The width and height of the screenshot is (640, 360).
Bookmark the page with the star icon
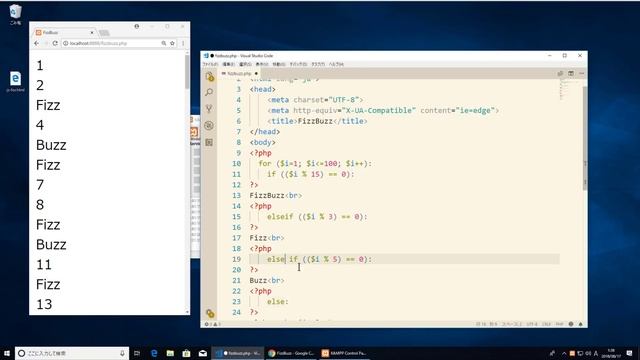coord(172,43)
